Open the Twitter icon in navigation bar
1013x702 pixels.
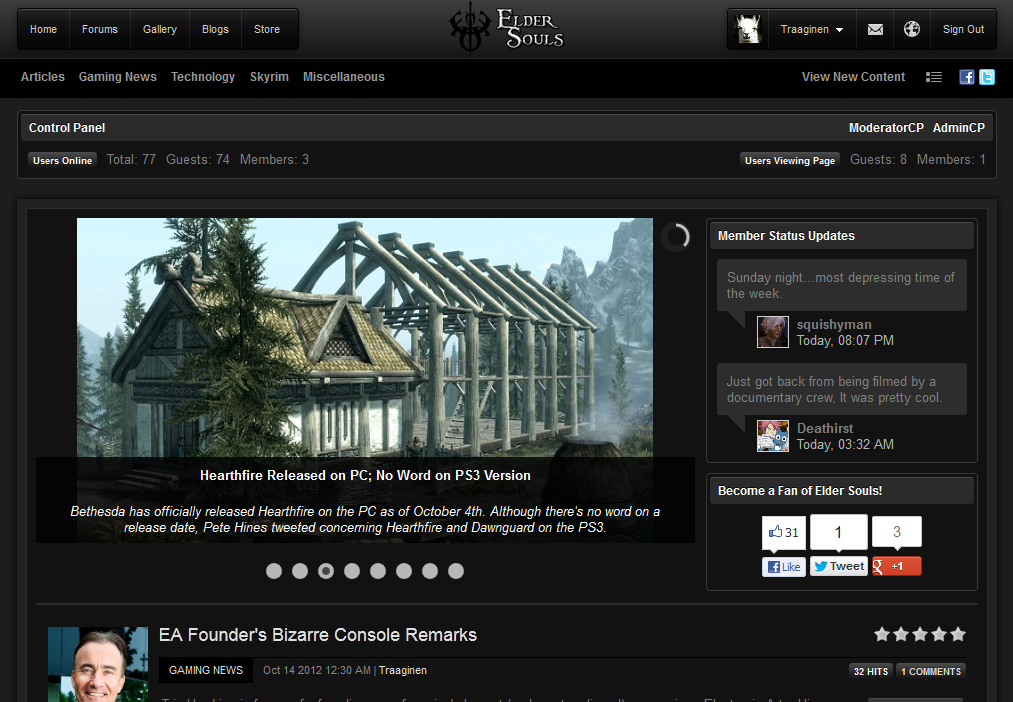(987, 77)
